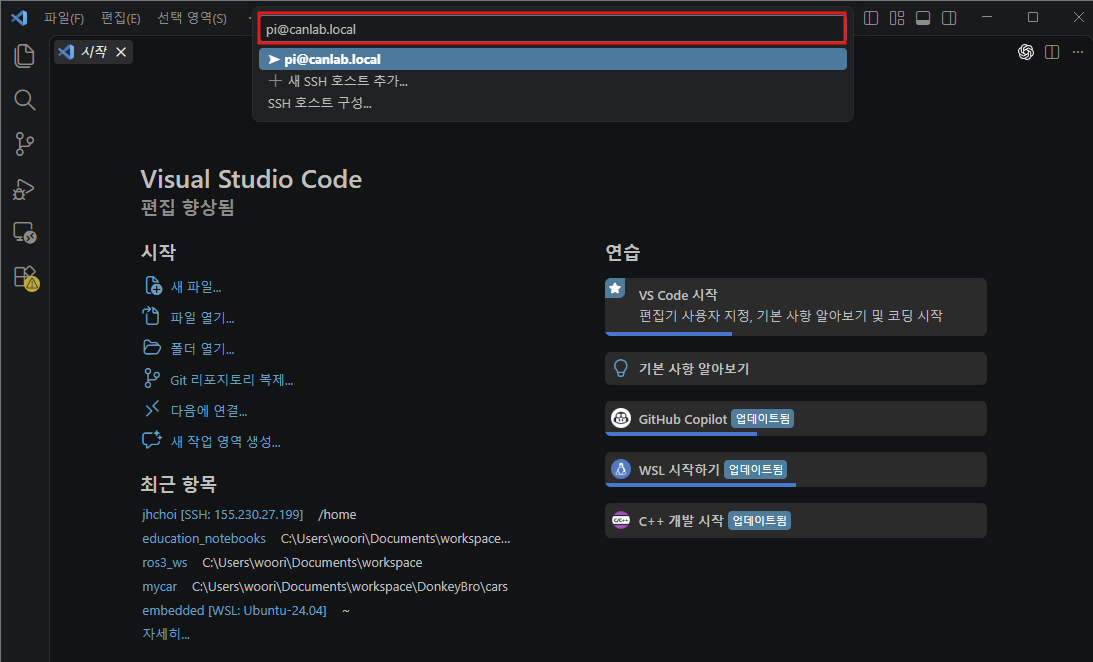The width and height of the screenshot is (1093, 662).
Task: Click the star icon on VS Code 시작 card
Action: 615,288
